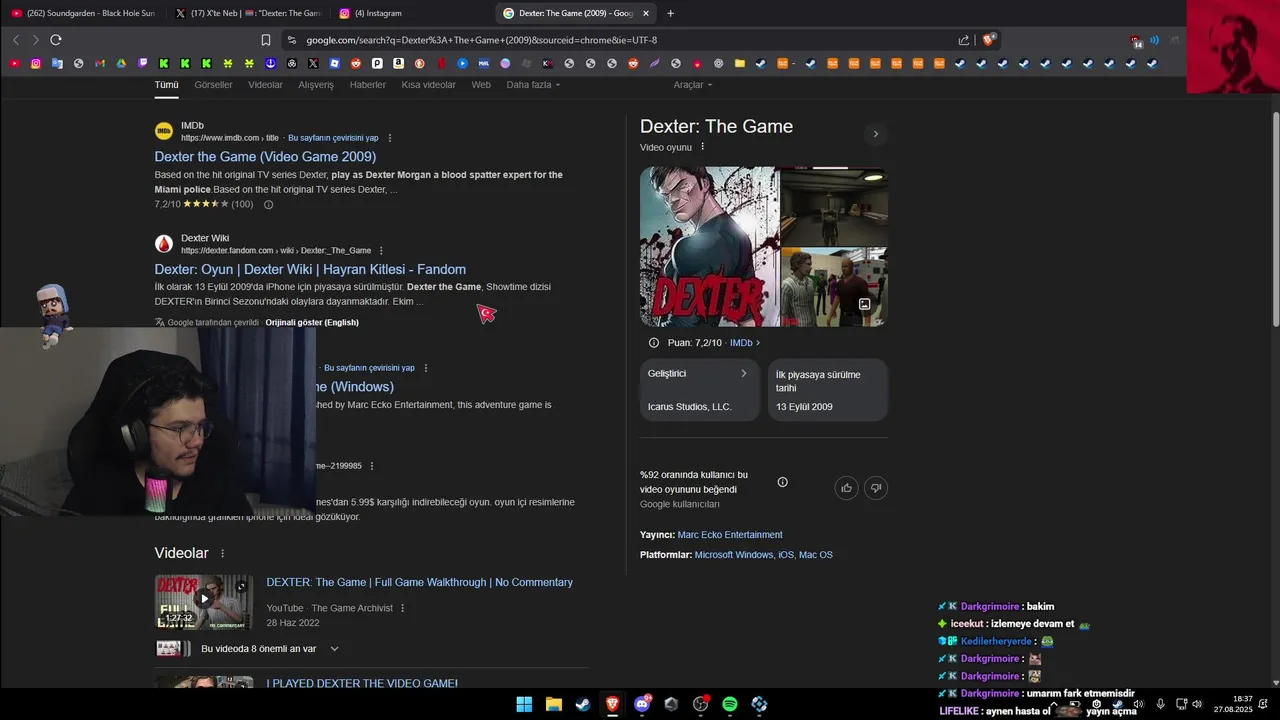Open the Gmail bookmark in the bookmarks bar
Viewport: 1280px width, 720px height.
(x=100, y=63)
